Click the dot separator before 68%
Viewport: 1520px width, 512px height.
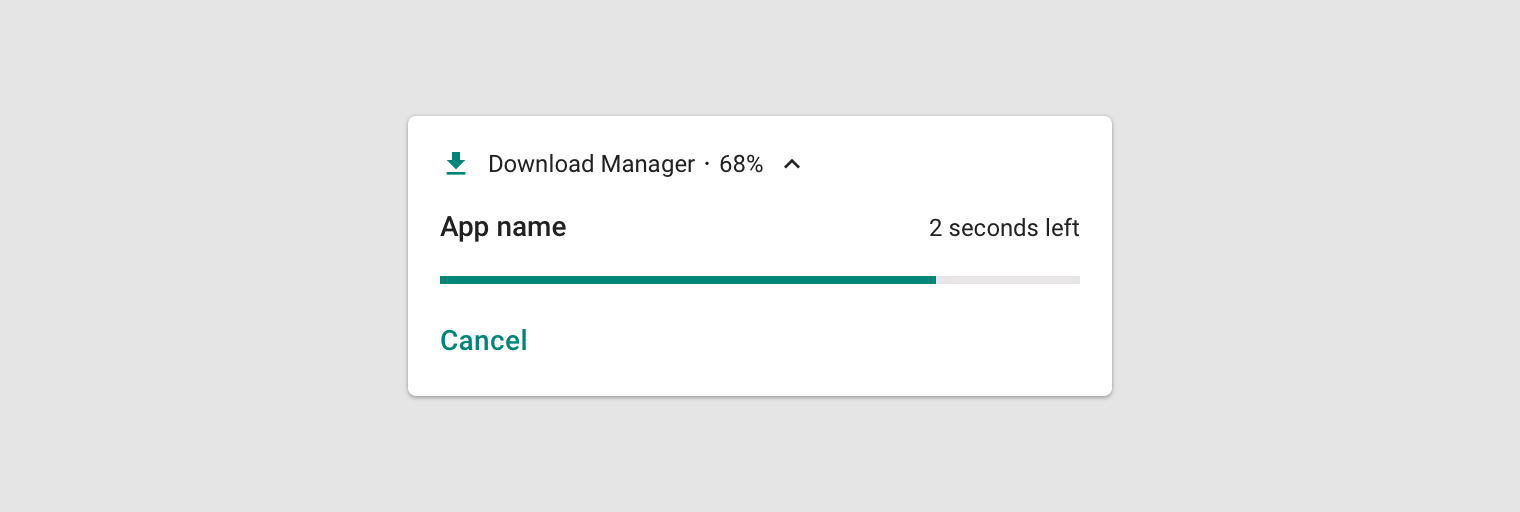(x=707, y=164)
